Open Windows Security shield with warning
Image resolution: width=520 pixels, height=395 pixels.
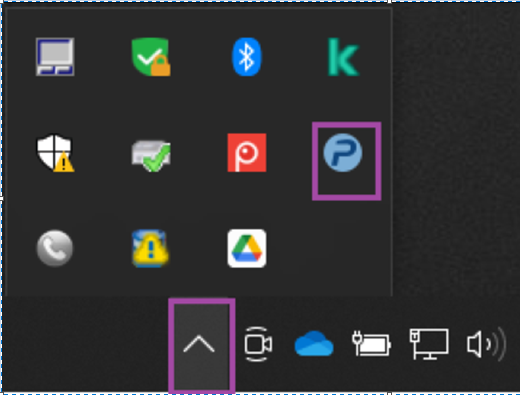(x=55, y=153)
